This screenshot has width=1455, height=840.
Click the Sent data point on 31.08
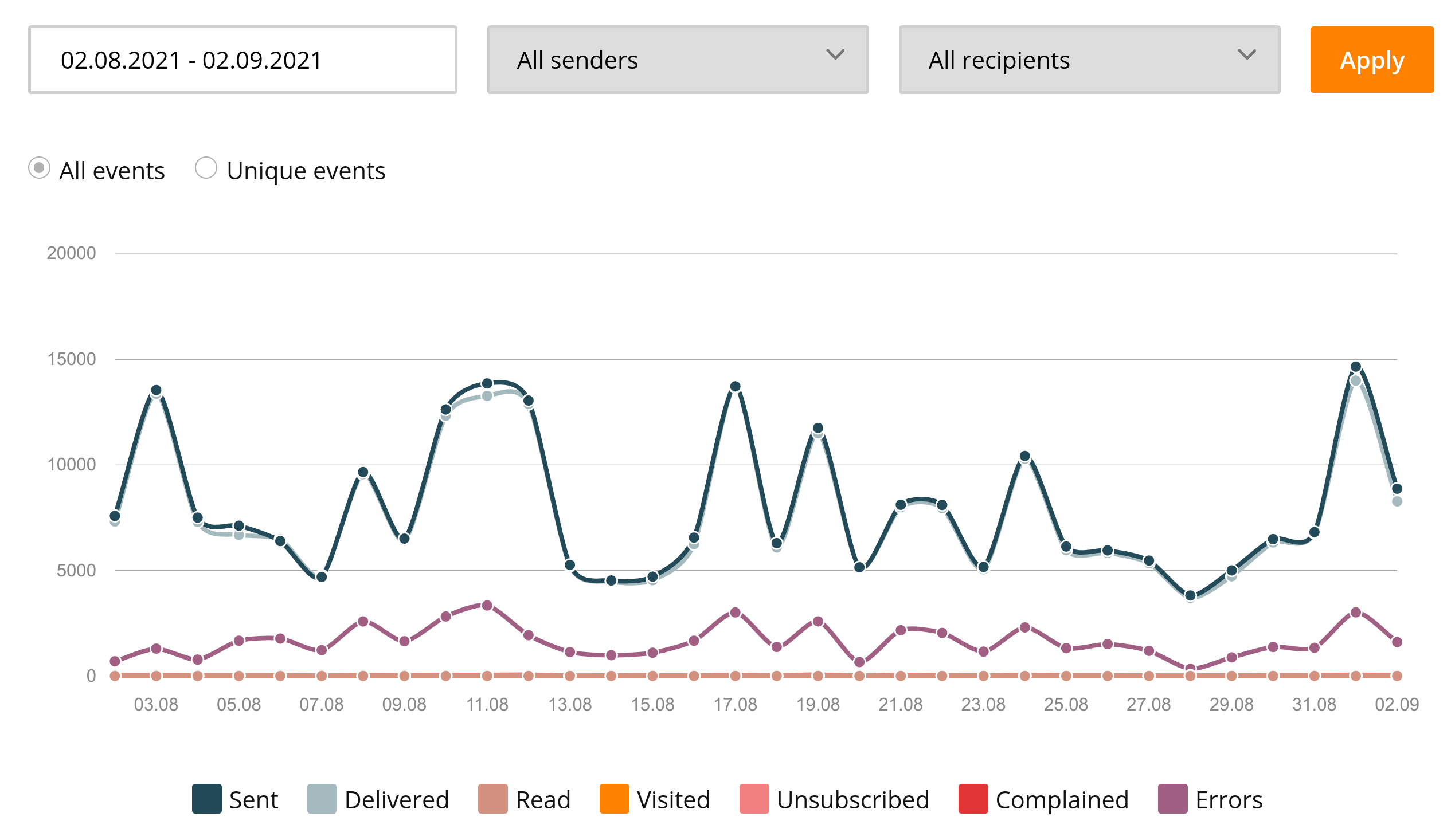[x=1313, y=532]
